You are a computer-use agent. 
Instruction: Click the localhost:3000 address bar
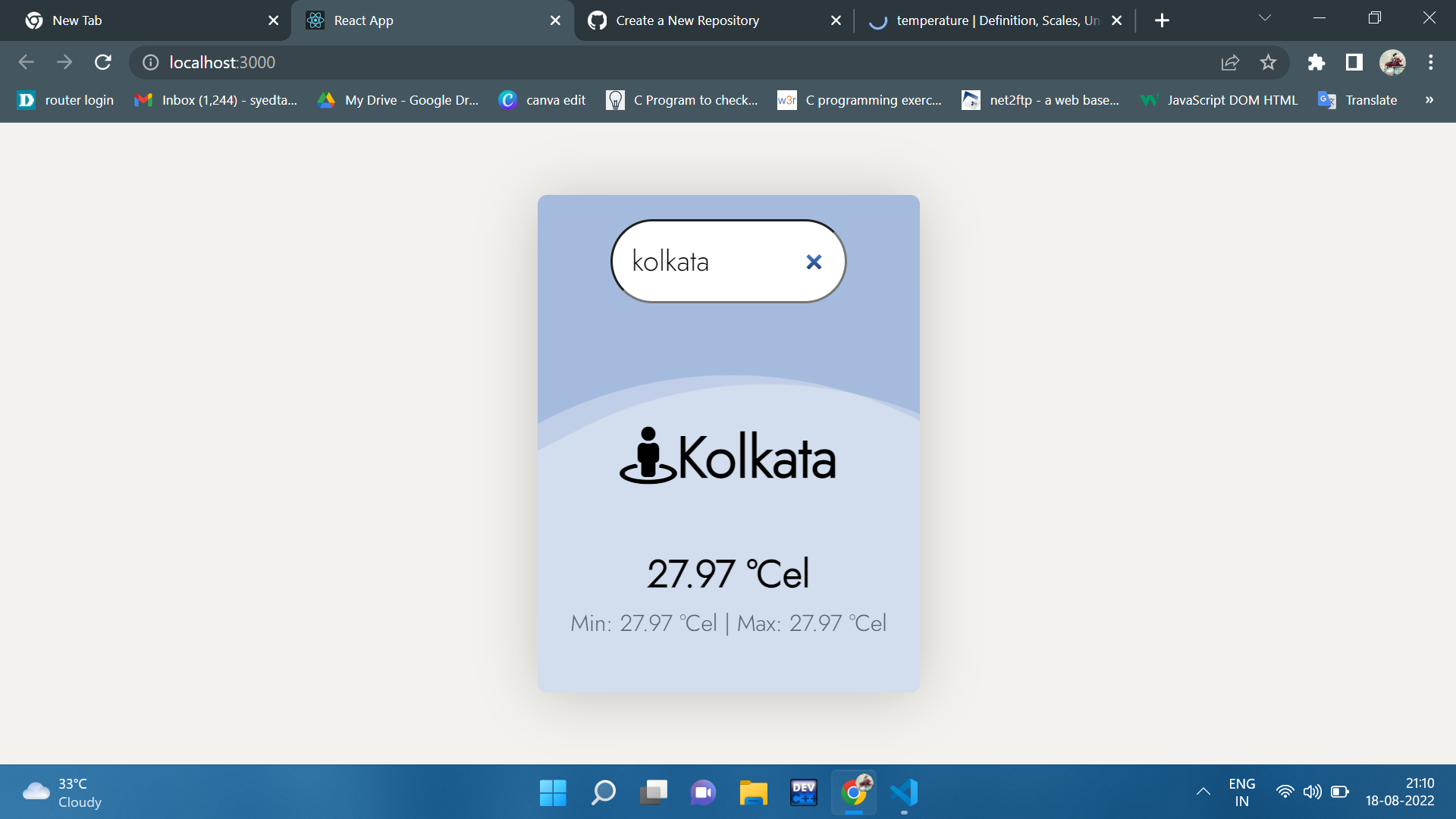607,62
